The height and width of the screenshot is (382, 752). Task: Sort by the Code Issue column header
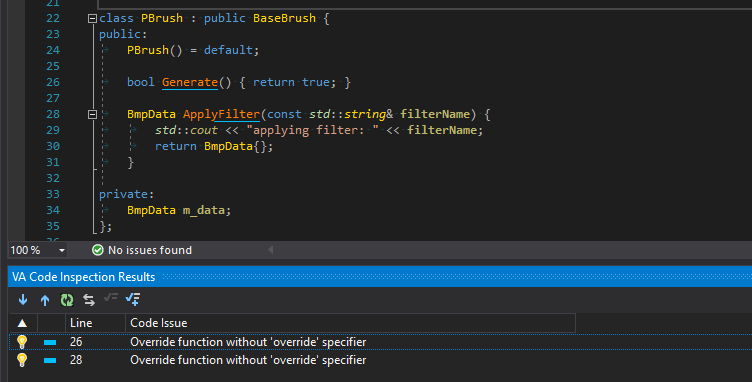click(350, 323)
